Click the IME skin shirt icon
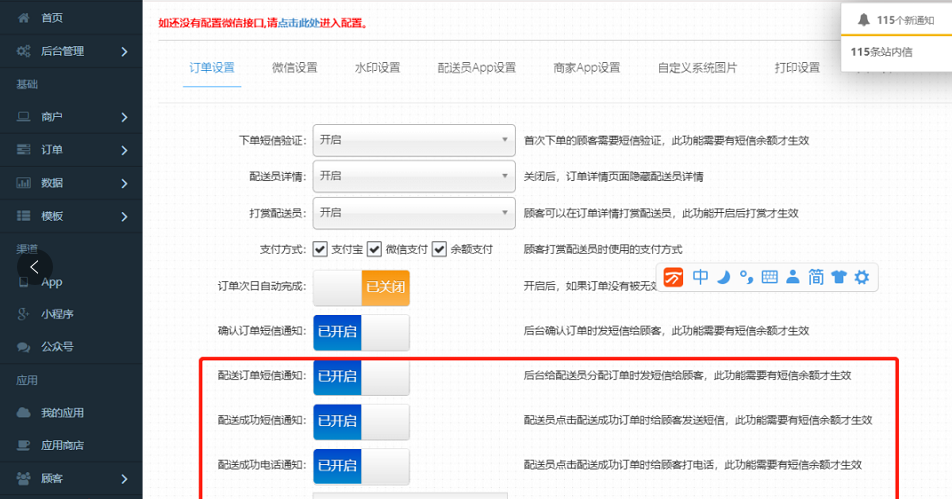 pos(838,277)
